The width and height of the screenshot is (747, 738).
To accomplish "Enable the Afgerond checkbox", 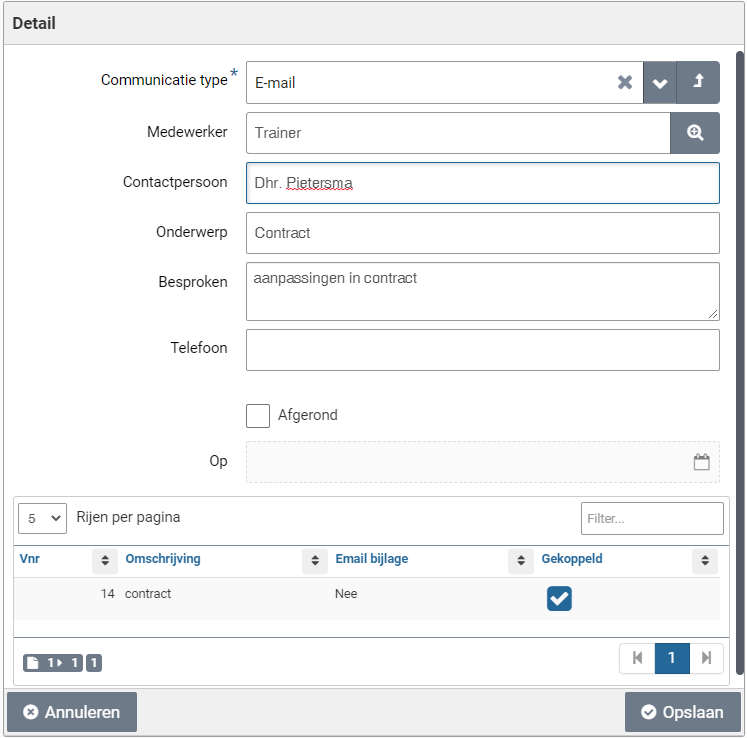I will pos(258,416).
